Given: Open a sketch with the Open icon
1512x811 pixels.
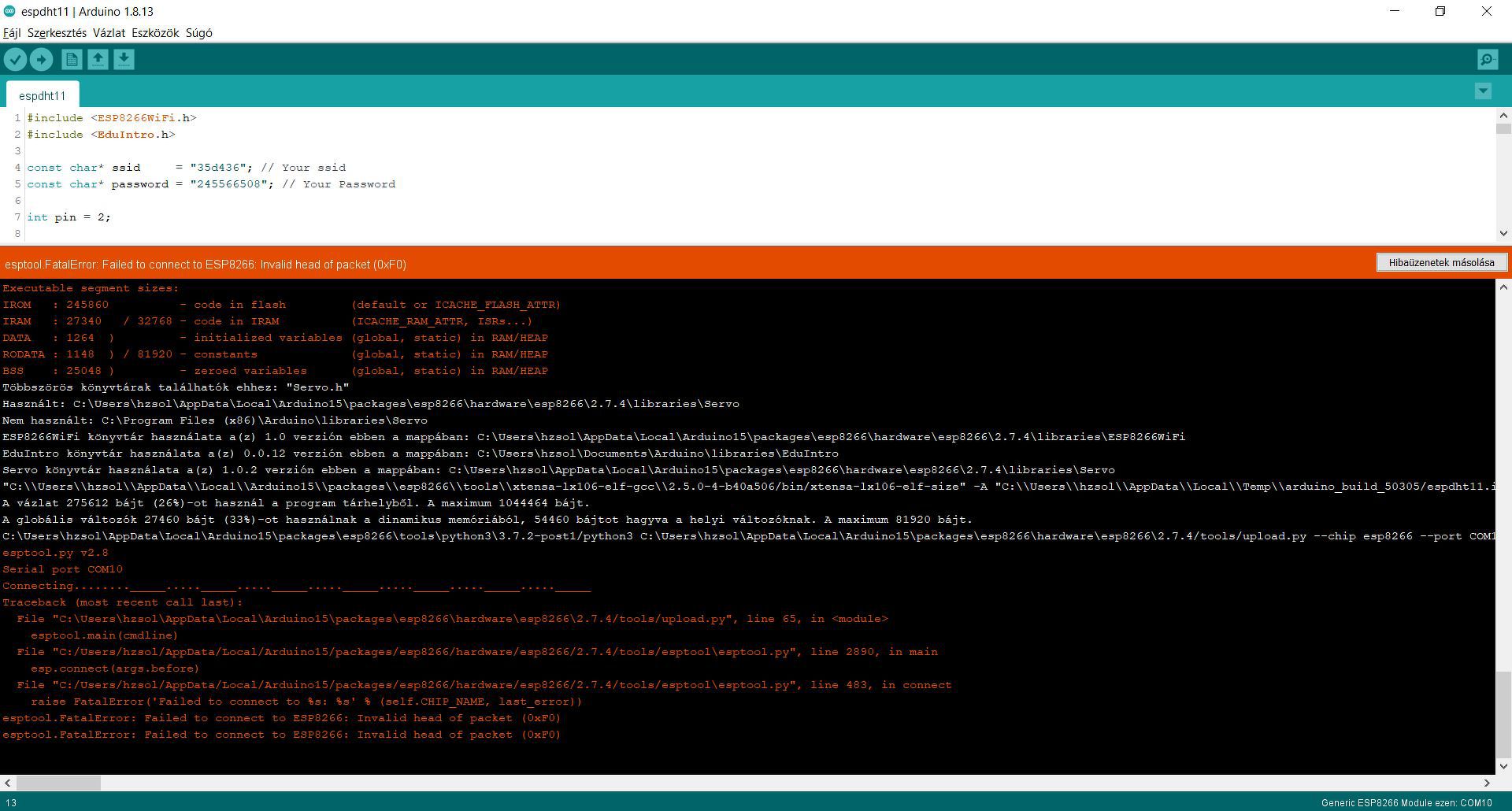Looking at the screenshot, I should pos(98,59).
